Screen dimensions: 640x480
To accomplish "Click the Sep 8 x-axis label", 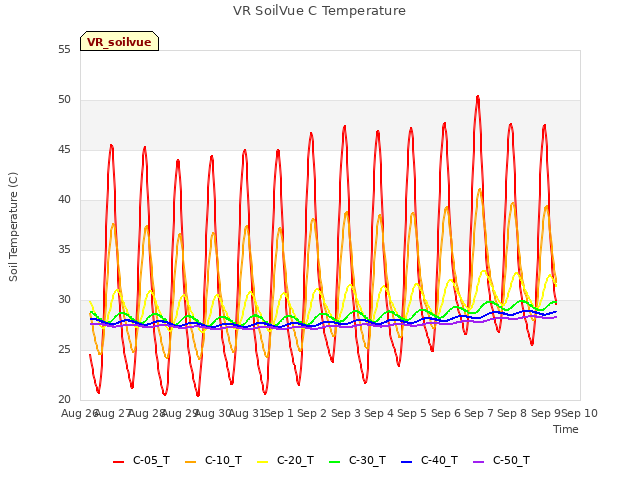I will (512, 413).
